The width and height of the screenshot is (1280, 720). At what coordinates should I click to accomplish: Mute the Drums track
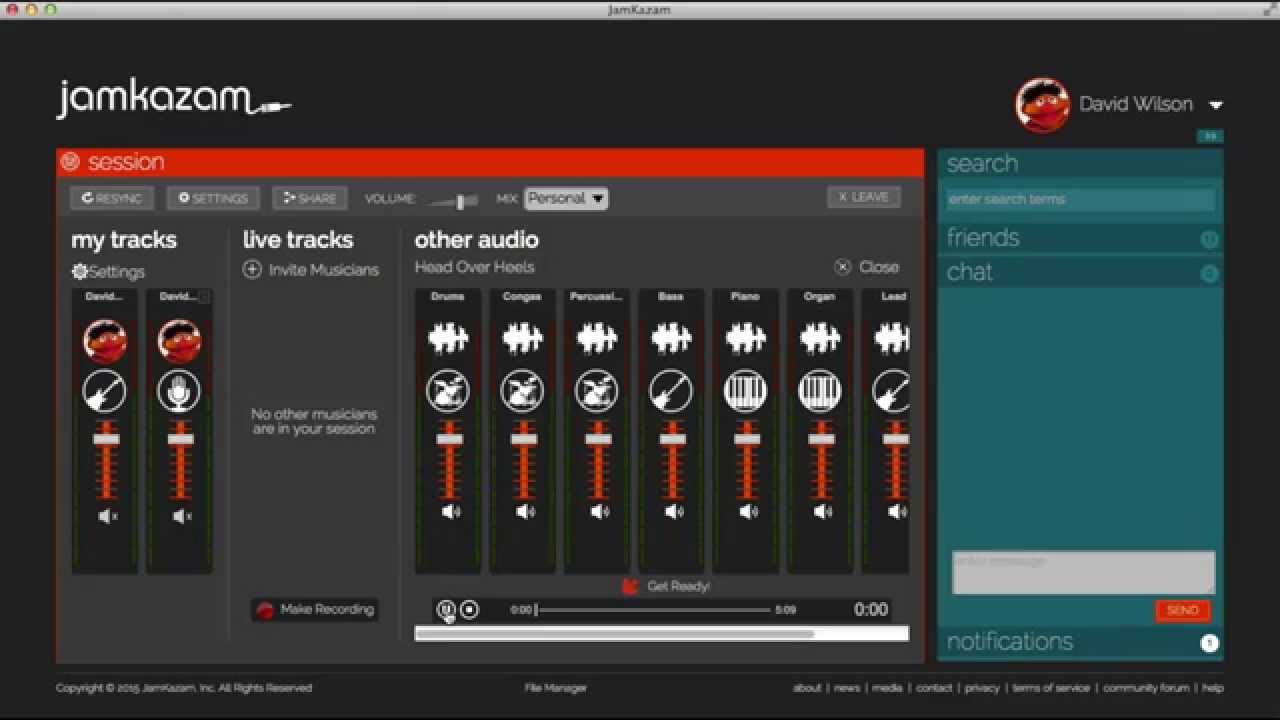point(451,512)
